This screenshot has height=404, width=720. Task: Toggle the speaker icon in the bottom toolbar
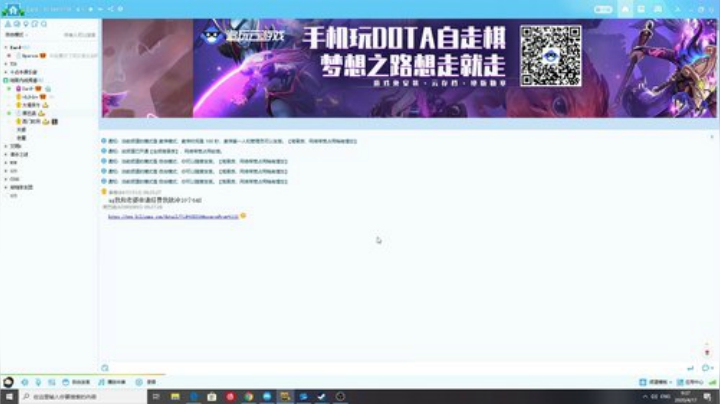click(x=24, y=382)
